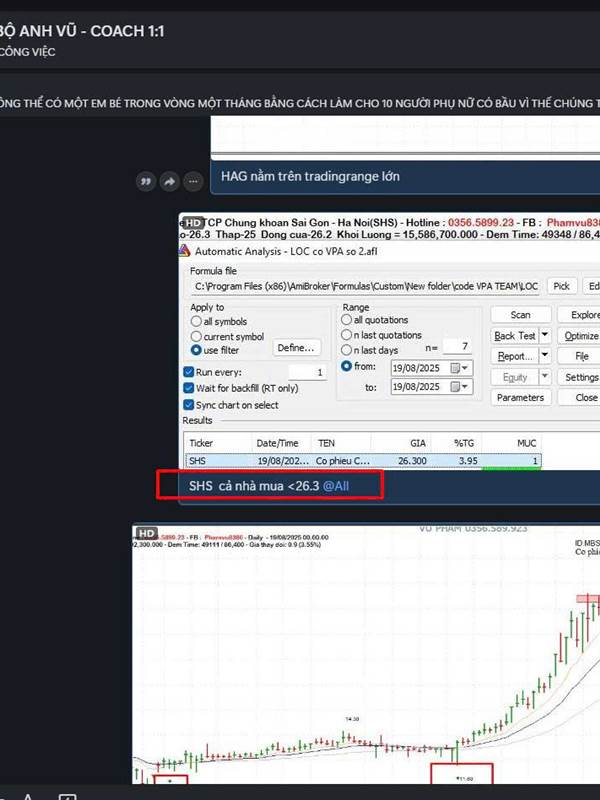Click the @All mention link
Viewport: 600px width, 800px height.
click(x=336, y=486)
